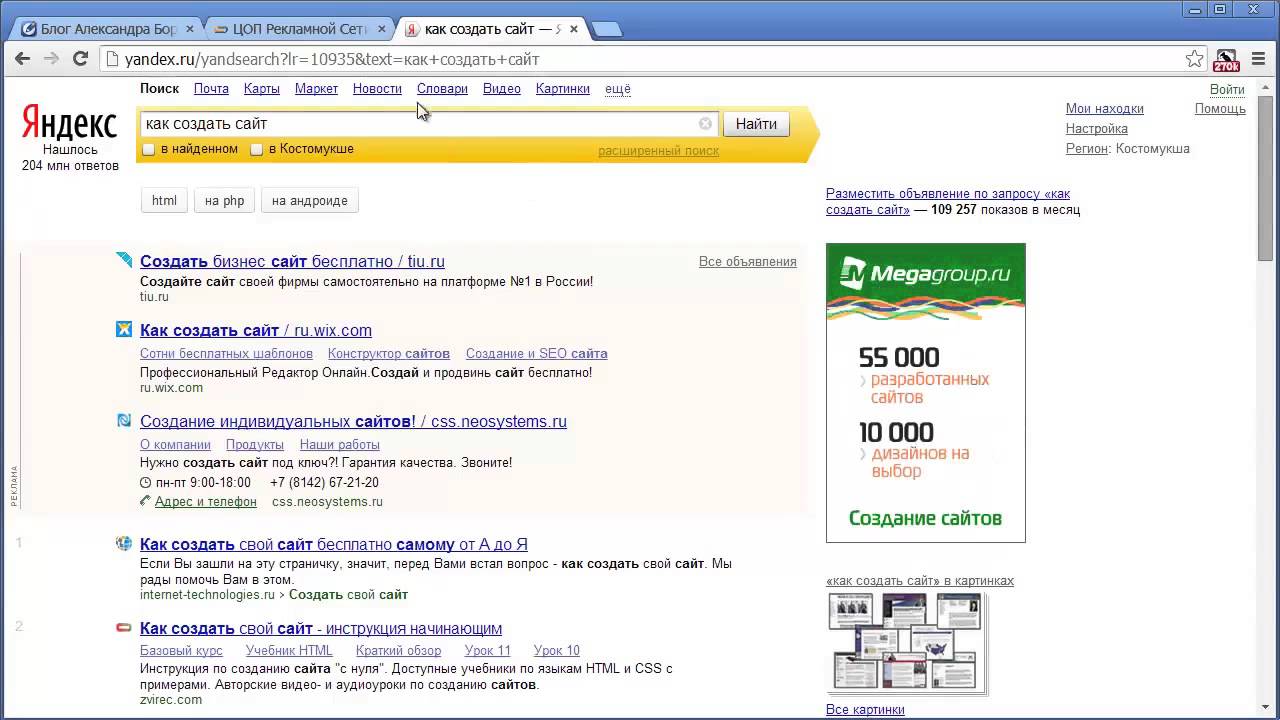Click the Найти search button
The width and height of the screenshot is (1280, 720).
756,124
